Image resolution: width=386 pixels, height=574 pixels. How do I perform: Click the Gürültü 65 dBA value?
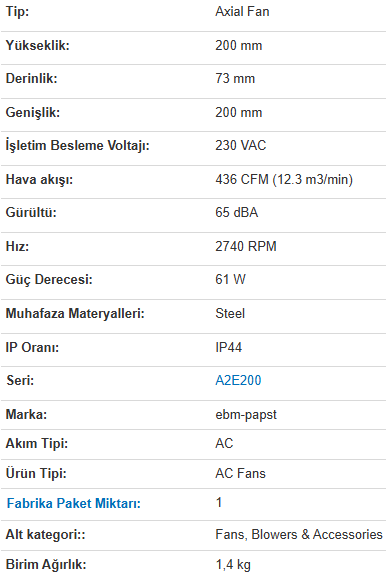click(237, 213)
